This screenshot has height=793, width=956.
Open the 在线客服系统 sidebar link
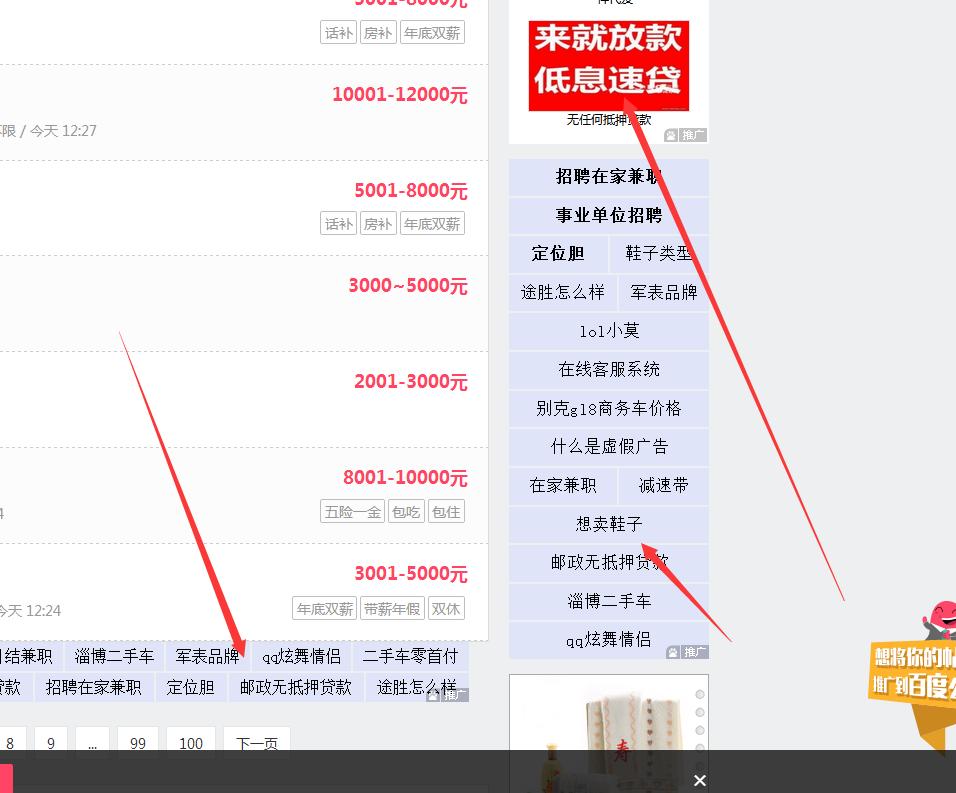608,369
